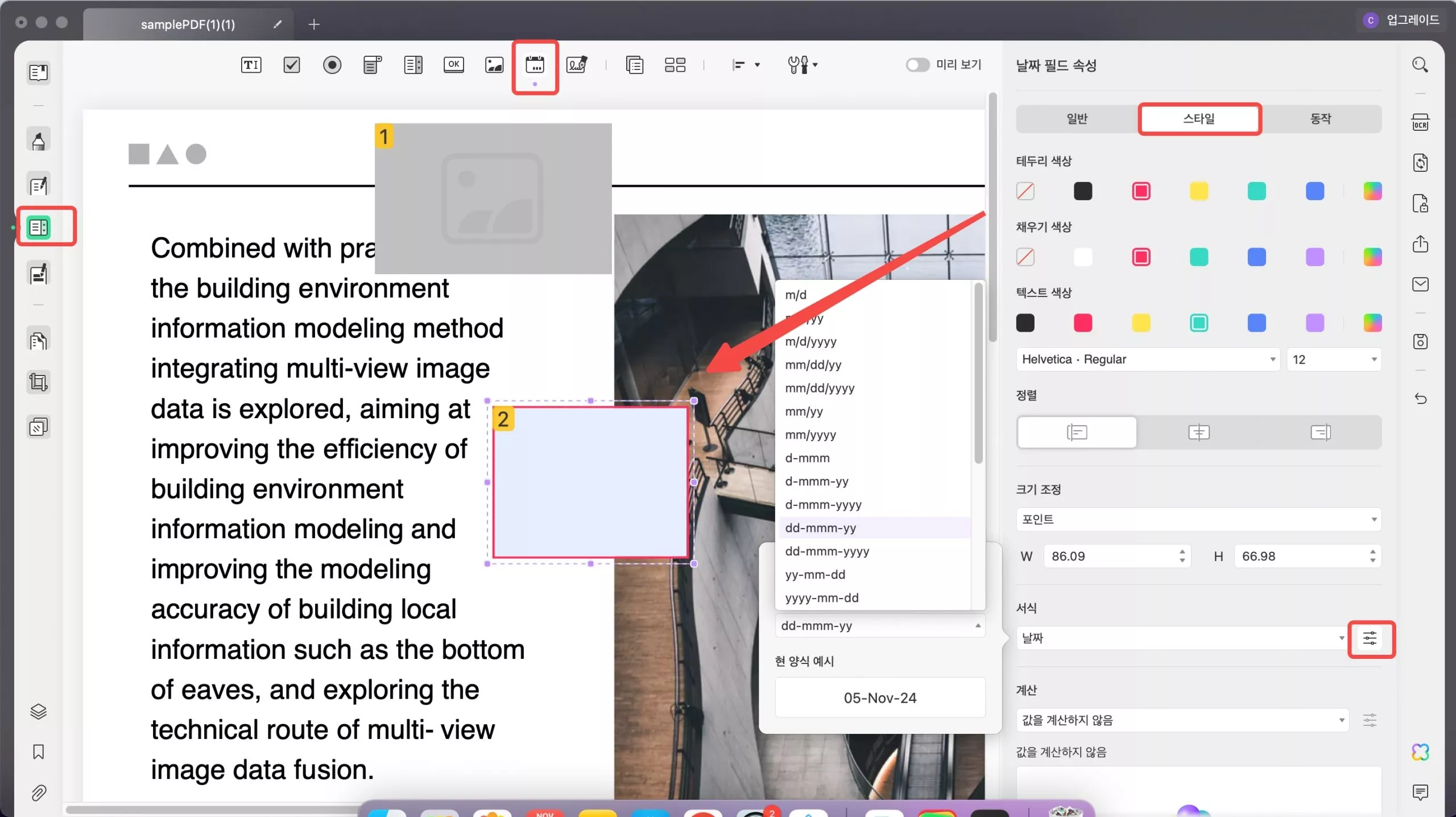Choose no-color swatch under 채우기 색상
Image resolution: width=1456 pixels, height=817 pixels.
(x=1025, y=257)
